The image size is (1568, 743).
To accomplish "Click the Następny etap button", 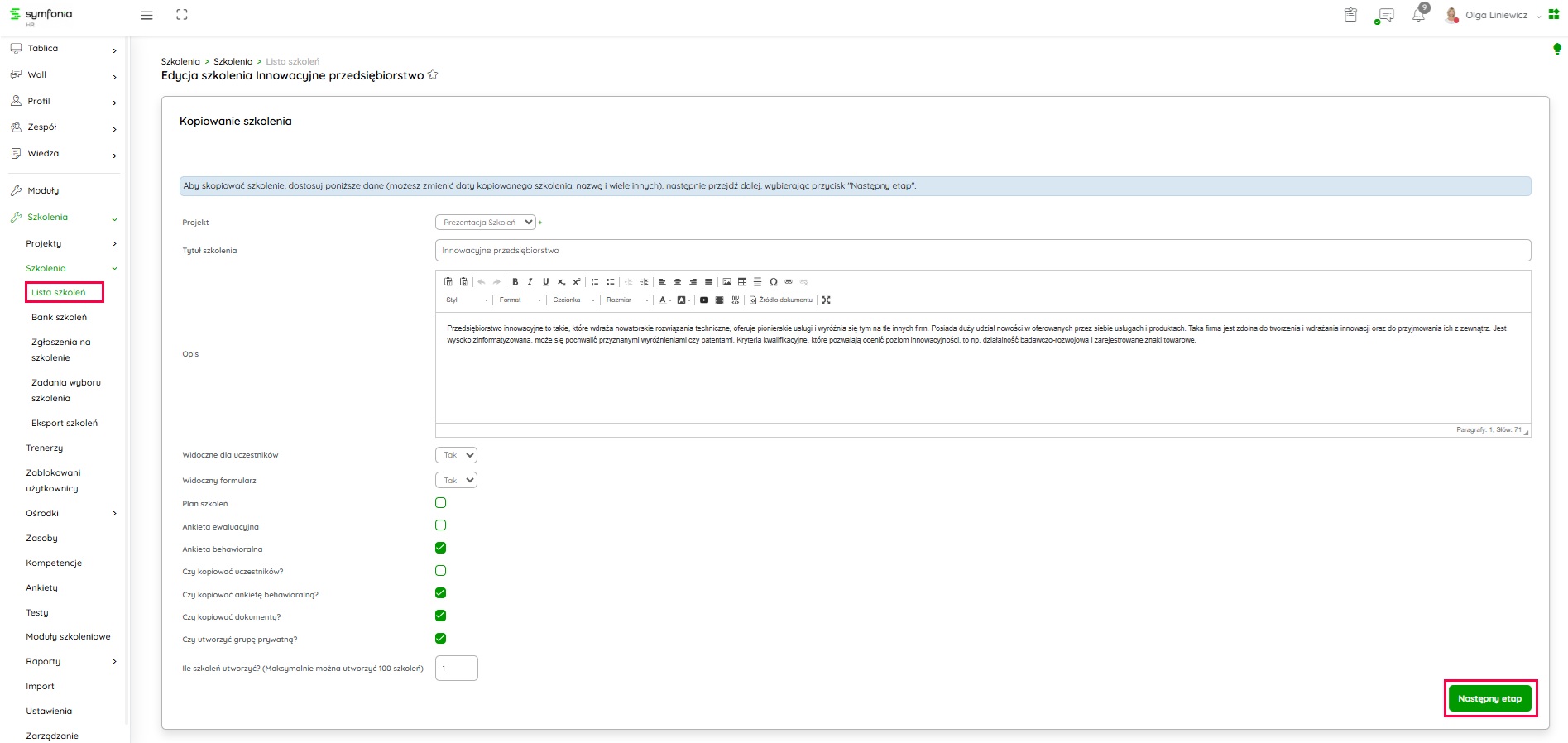I will pos(1489,699).
